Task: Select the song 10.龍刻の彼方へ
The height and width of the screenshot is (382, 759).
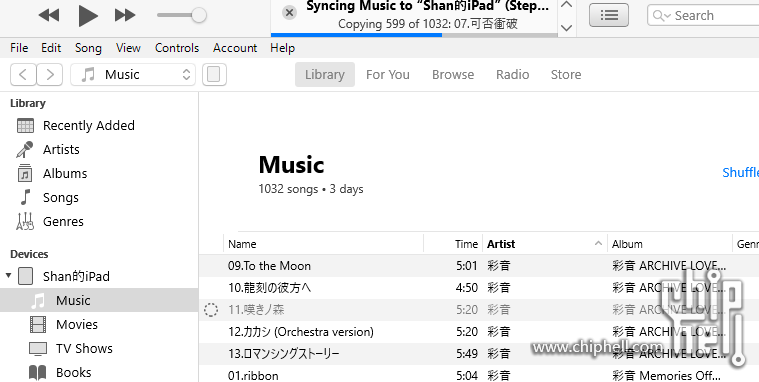Action: coord(269,288)
